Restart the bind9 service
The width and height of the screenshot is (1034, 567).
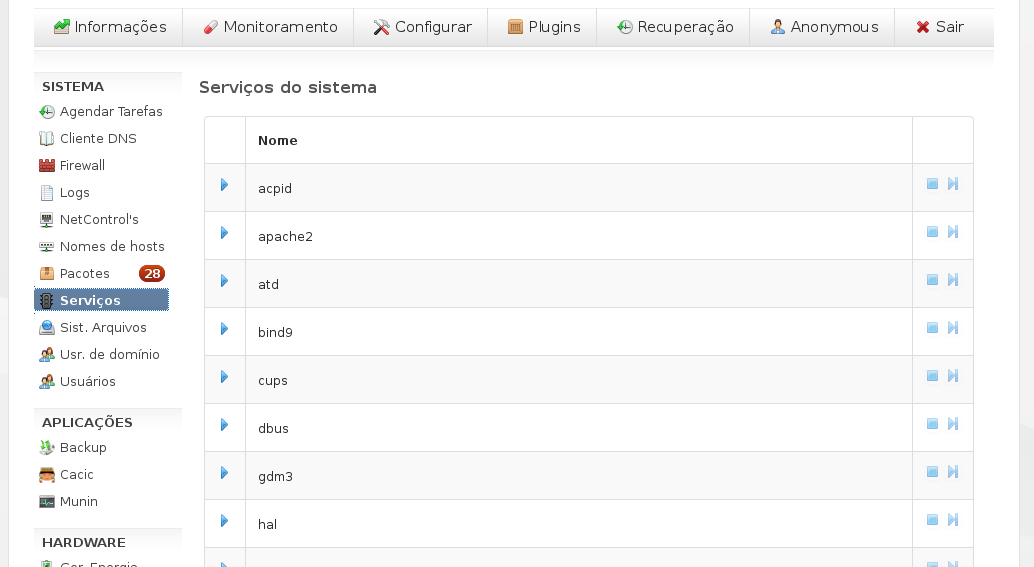tap(953, 328)
